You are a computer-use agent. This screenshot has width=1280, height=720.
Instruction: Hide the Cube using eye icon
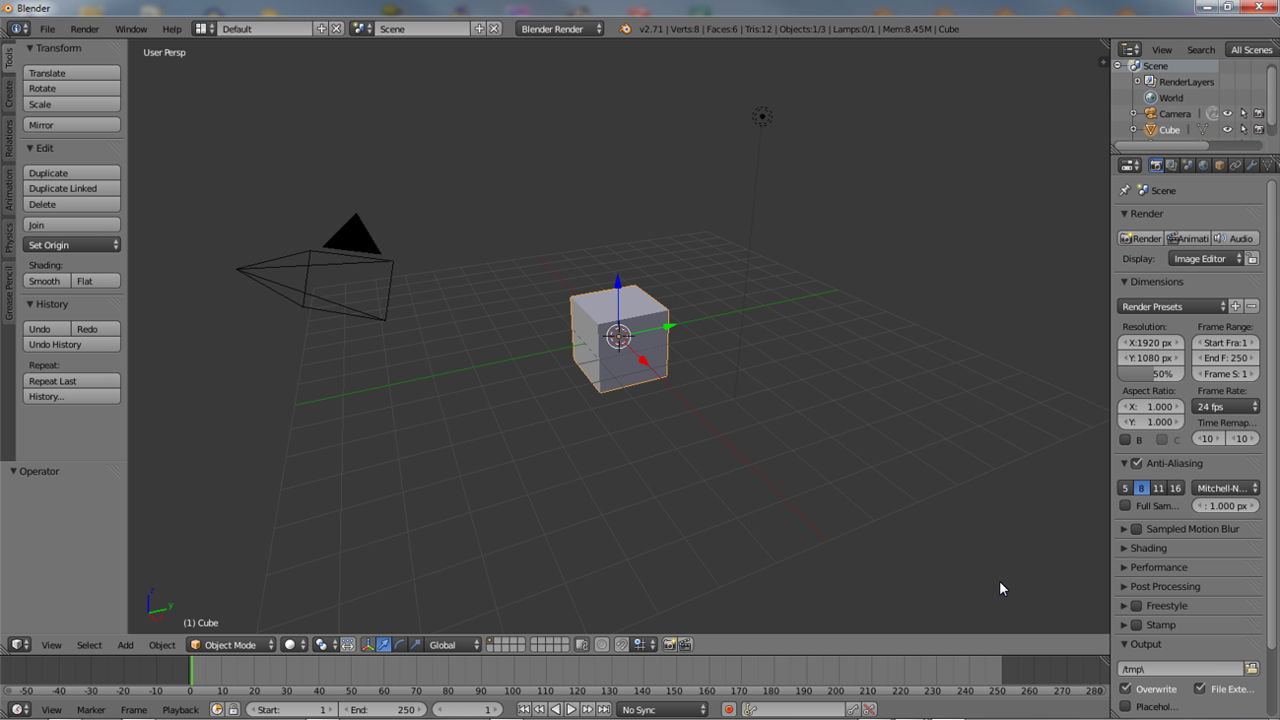tap(1227, 130)
